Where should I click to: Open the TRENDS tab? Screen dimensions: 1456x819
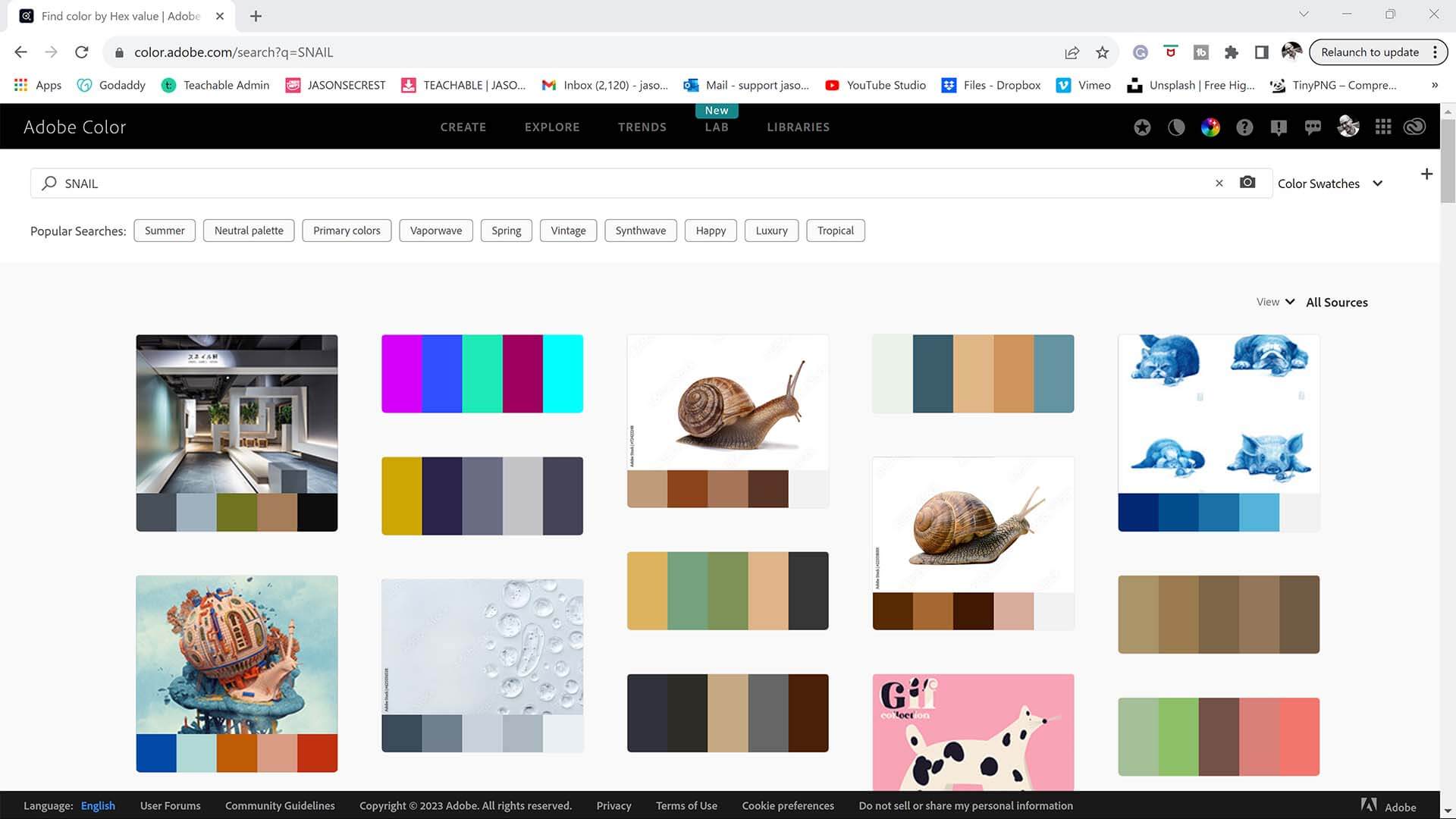point(642,127)
